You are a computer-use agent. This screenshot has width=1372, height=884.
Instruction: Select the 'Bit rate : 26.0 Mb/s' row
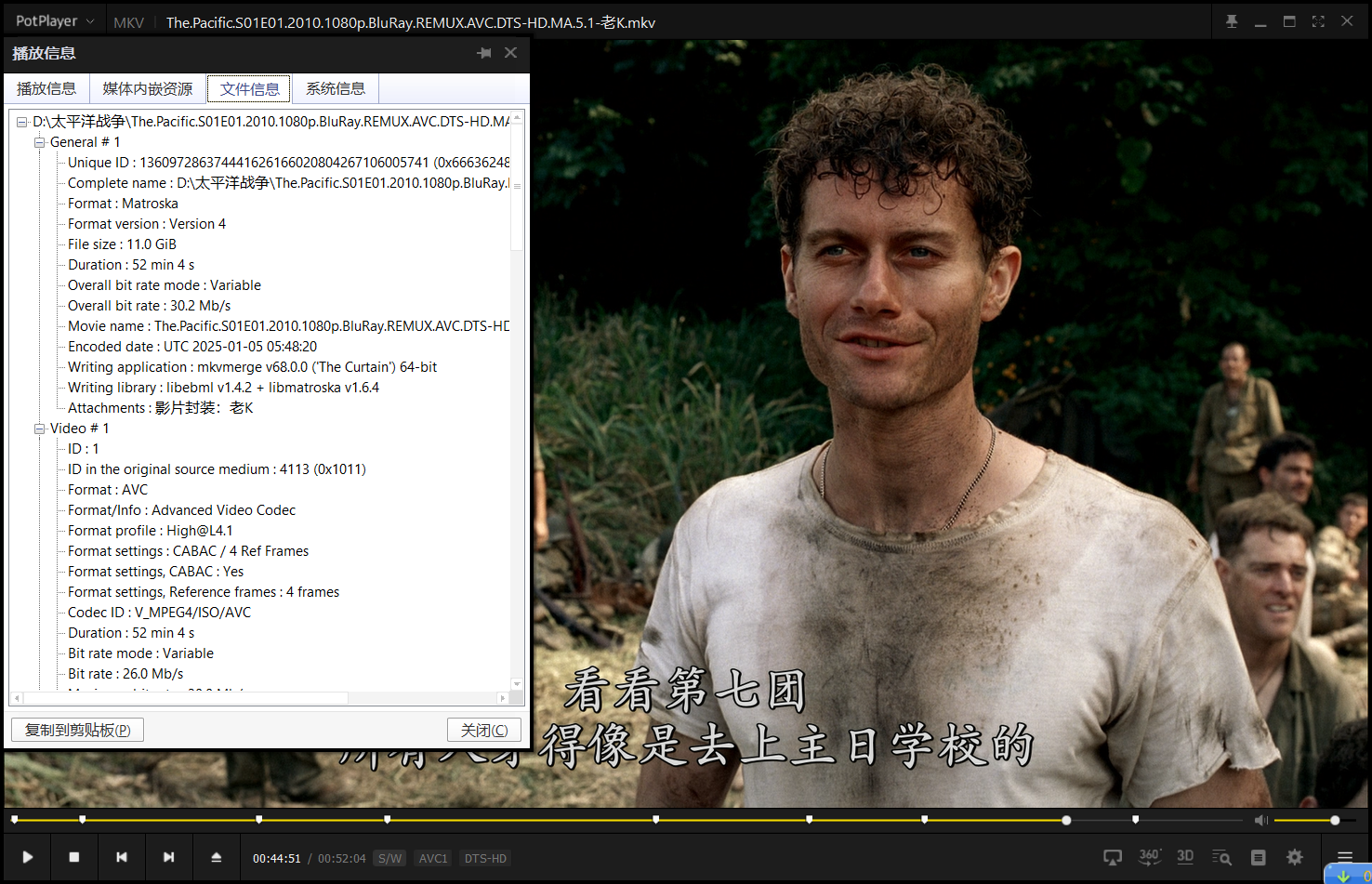coord(125,674)
